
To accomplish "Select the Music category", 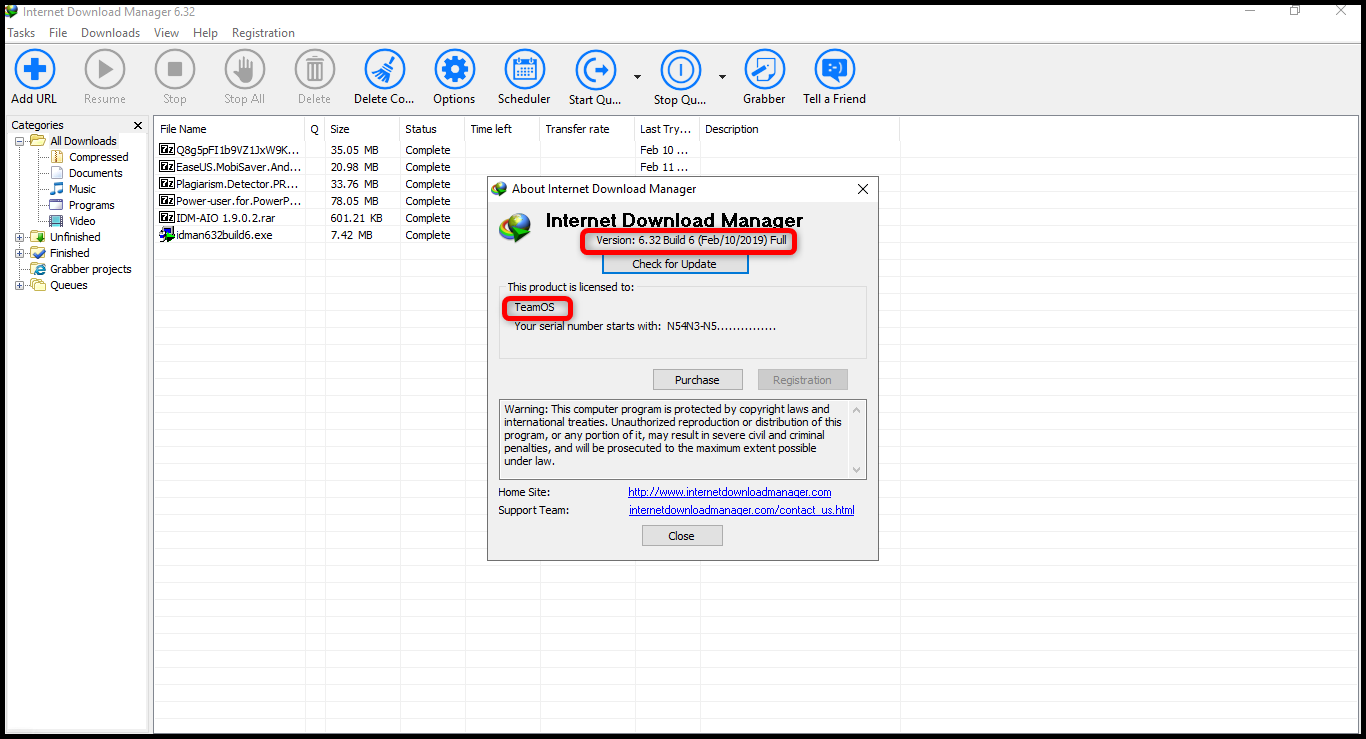I will 82,189.
